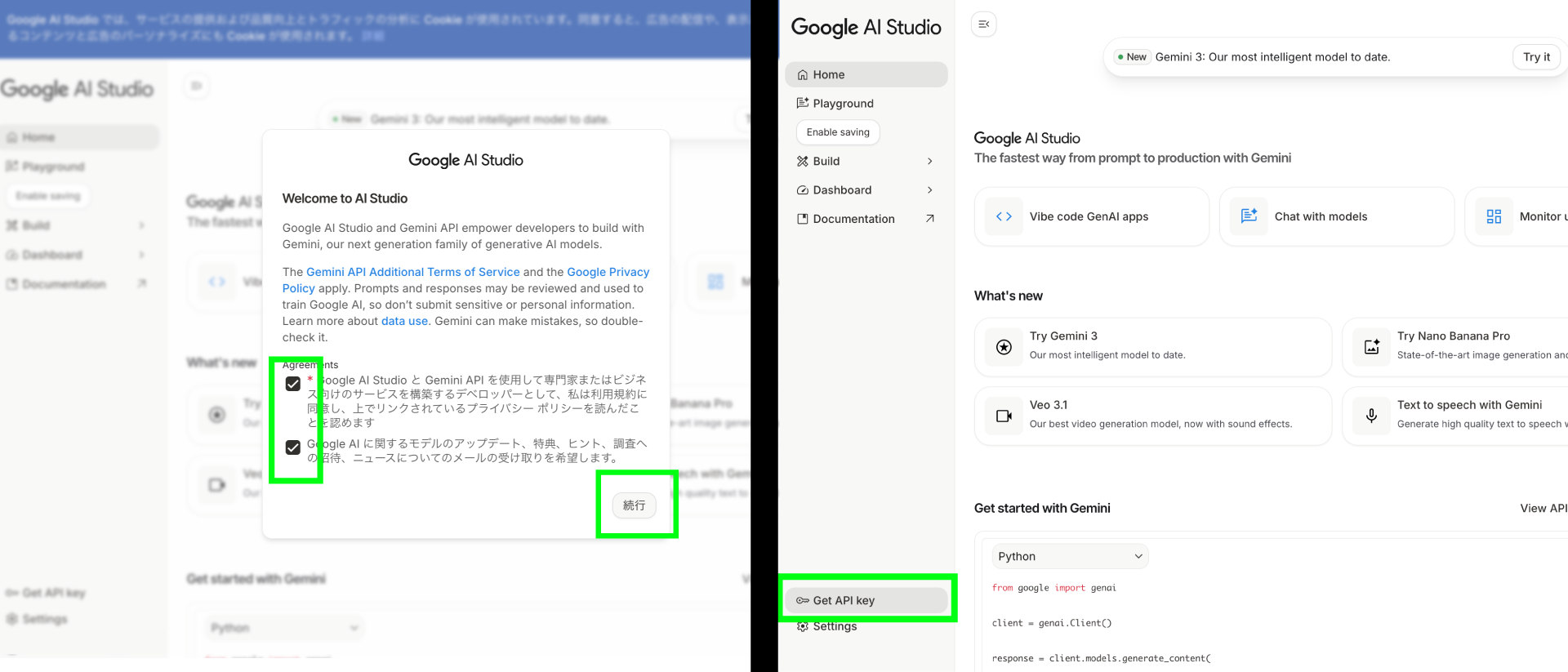Click the Monitor usage grid icon
The image size is (1568, 672).
point(1494,216)
